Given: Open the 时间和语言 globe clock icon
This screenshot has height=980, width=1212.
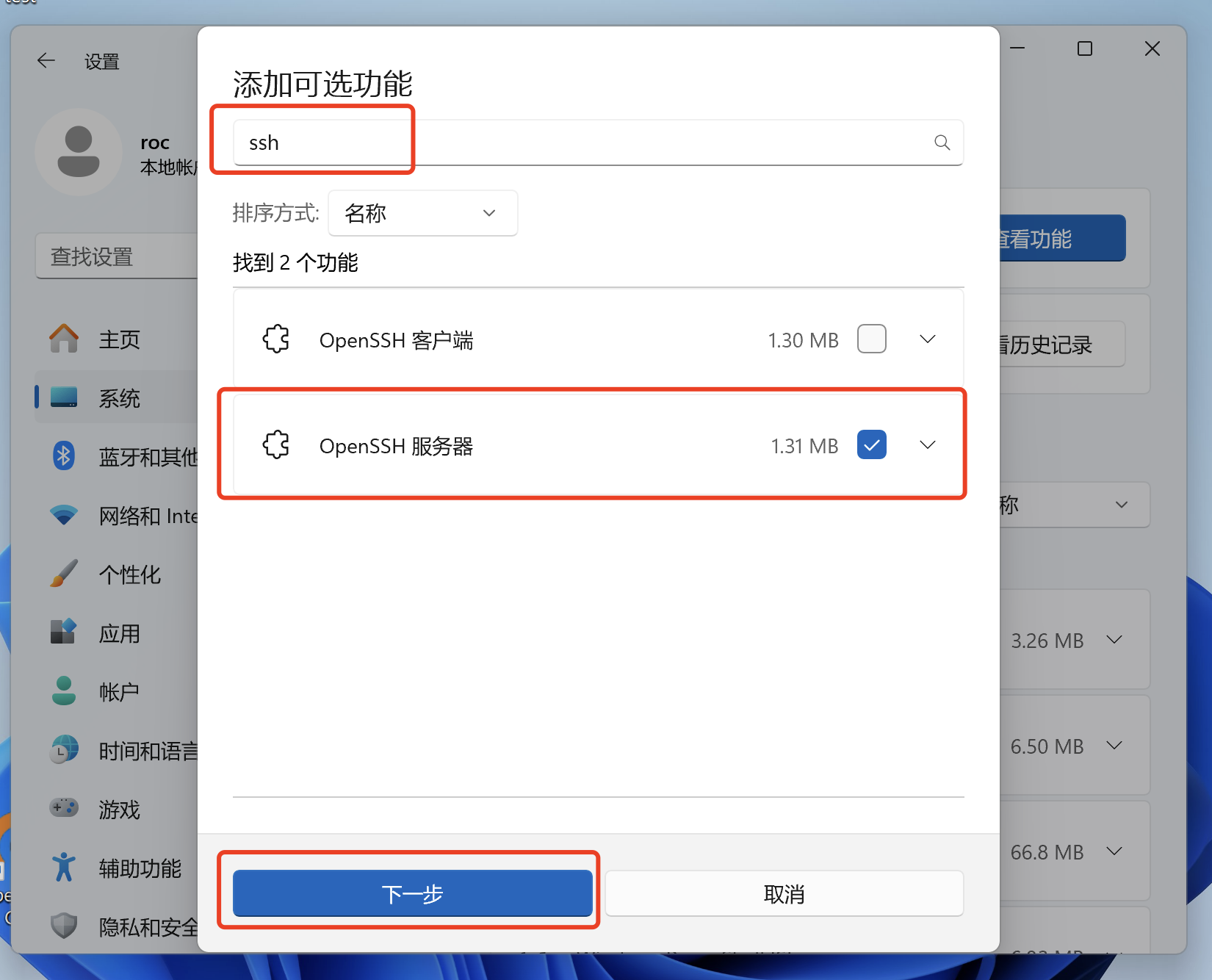Looking at the screenshot, I should click(64, 750).
